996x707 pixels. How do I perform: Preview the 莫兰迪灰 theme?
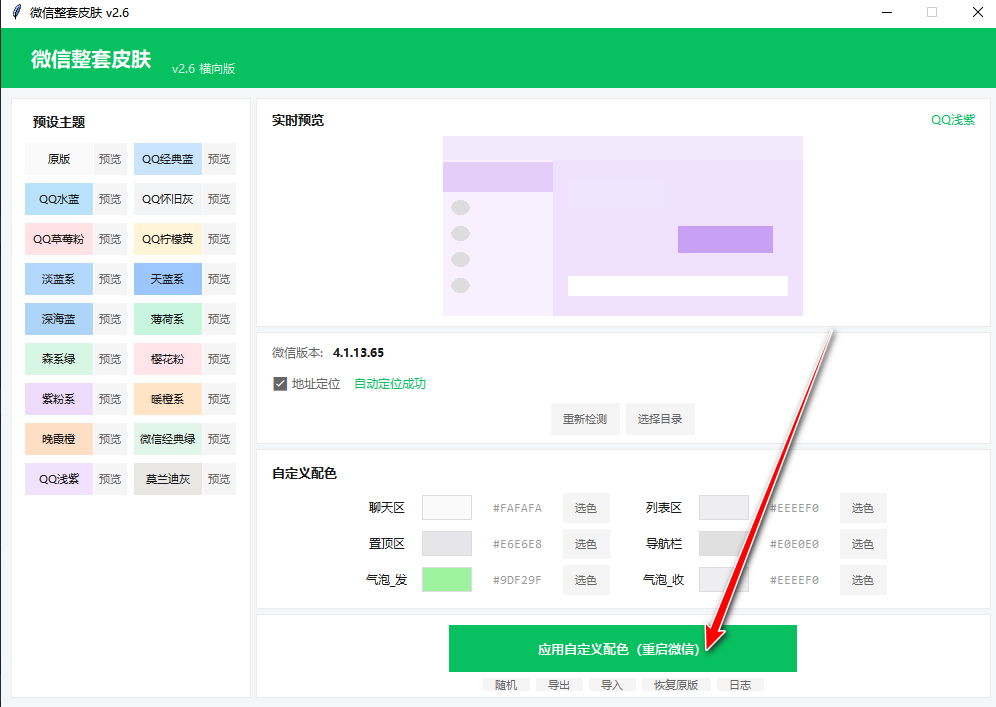click(219, 479)
